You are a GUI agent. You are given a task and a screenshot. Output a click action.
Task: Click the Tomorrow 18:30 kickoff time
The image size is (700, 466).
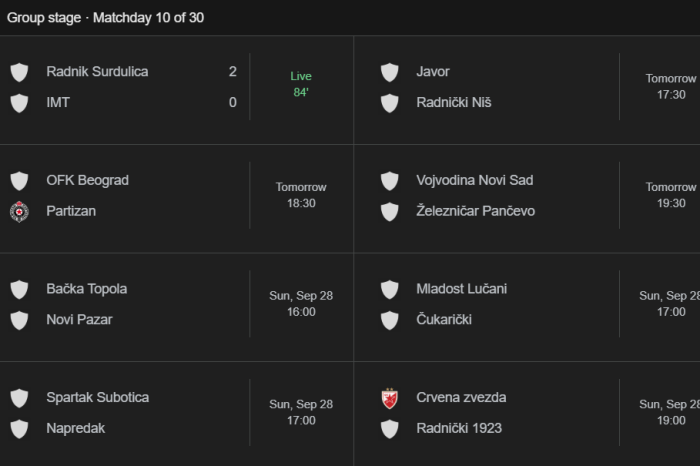[301, 195]
